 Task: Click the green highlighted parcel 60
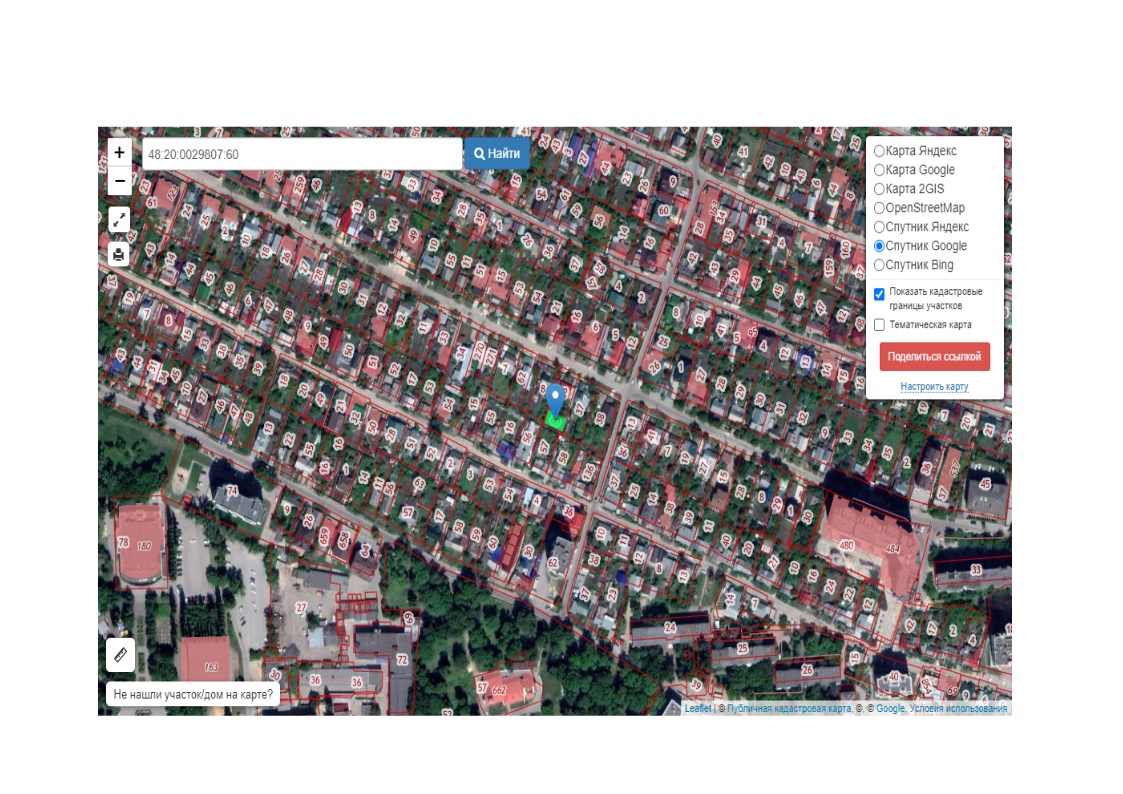[x=556, y=422]
